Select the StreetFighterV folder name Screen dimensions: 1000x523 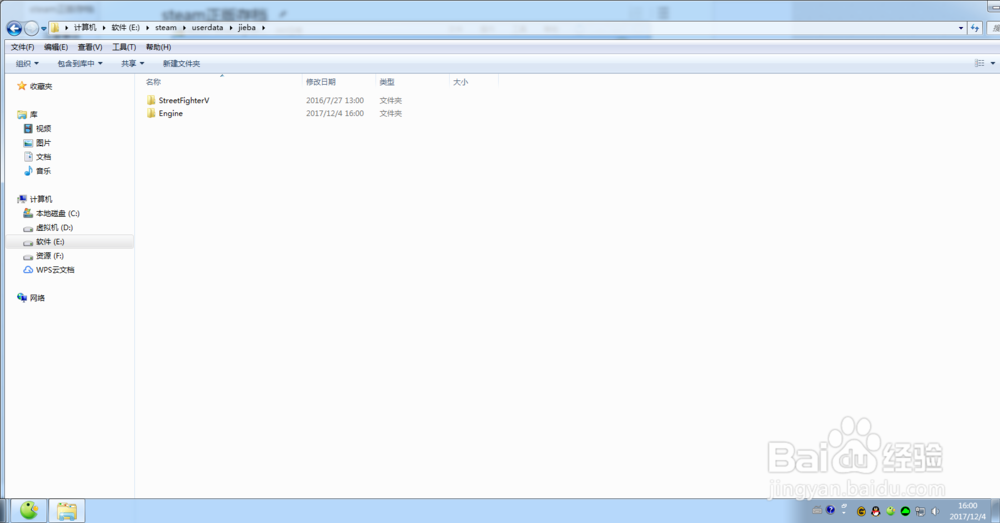[x=184, y=101]
